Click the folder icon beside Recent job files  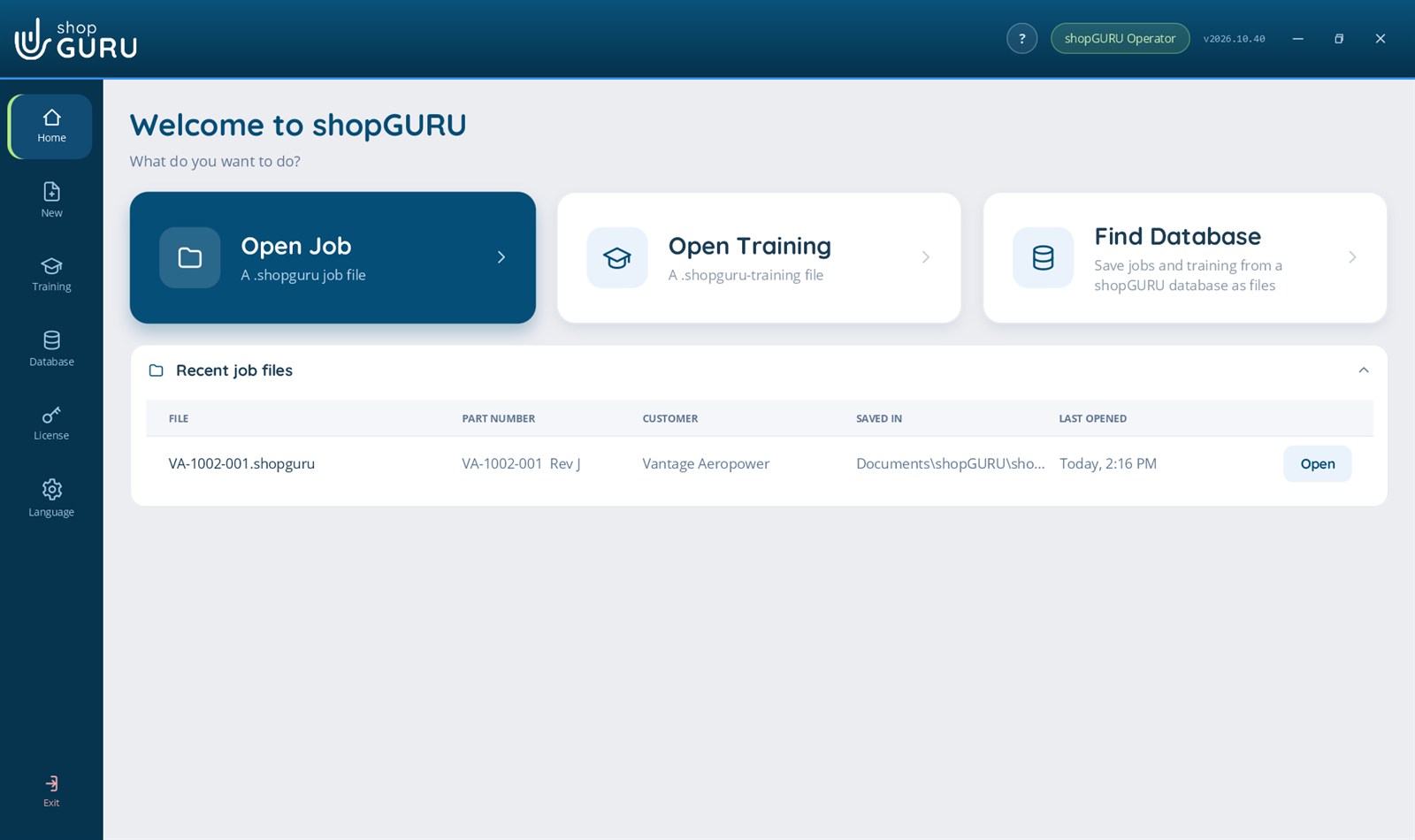(156, 370)
